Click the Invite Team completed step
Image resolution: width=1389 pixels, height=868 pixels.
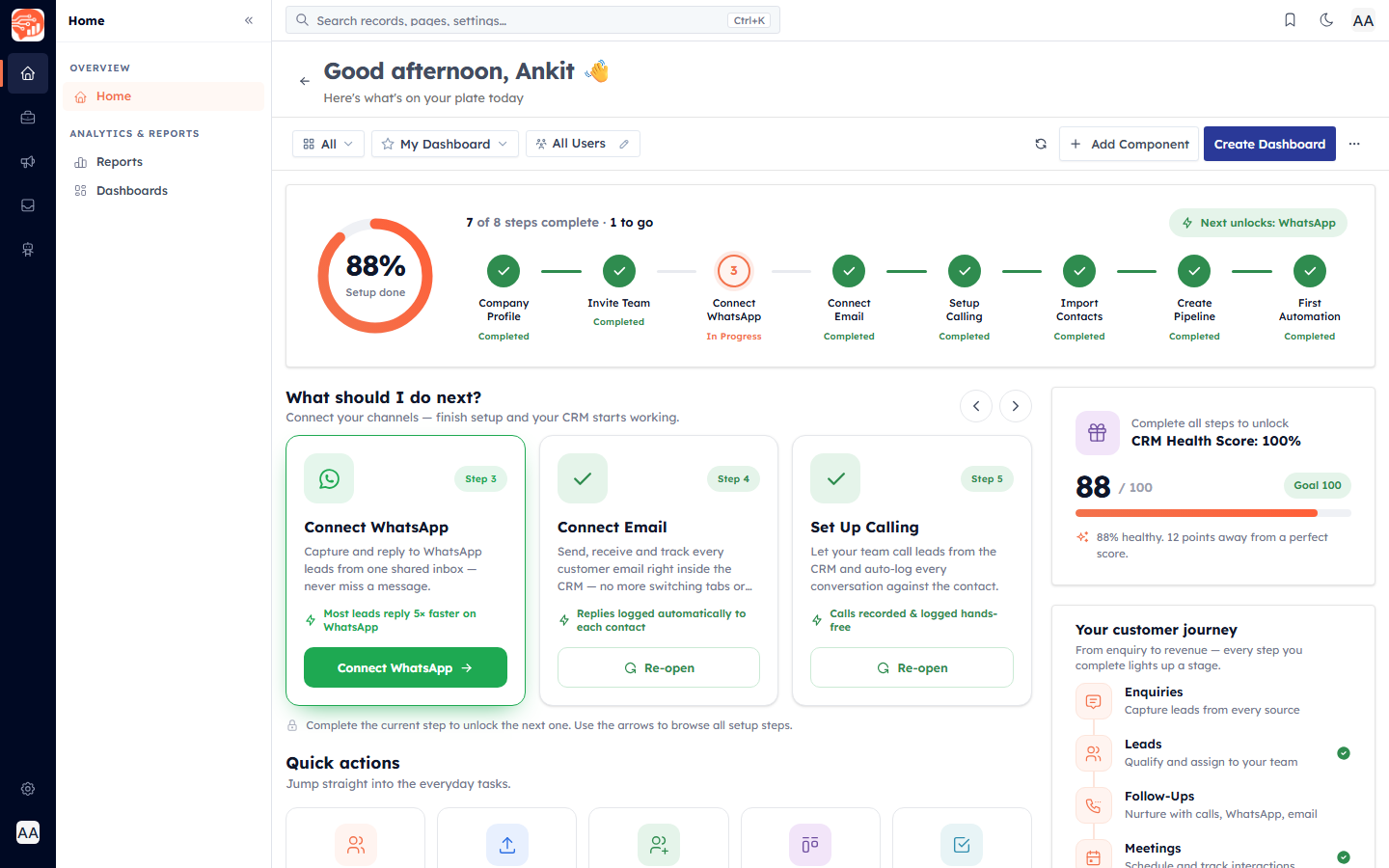point(619,271)
